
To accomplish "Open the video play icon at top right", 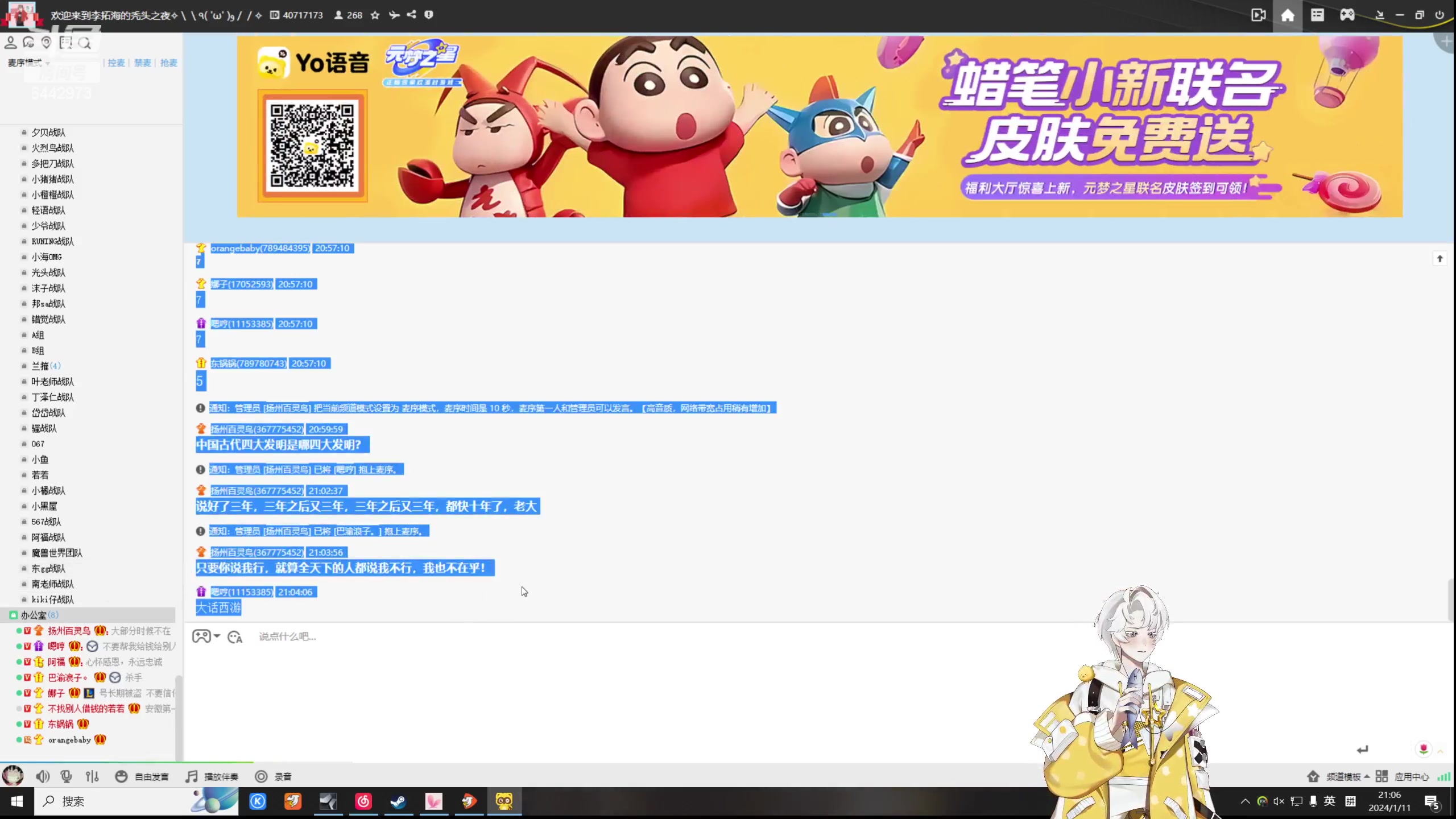I will tap(1259, 15).
